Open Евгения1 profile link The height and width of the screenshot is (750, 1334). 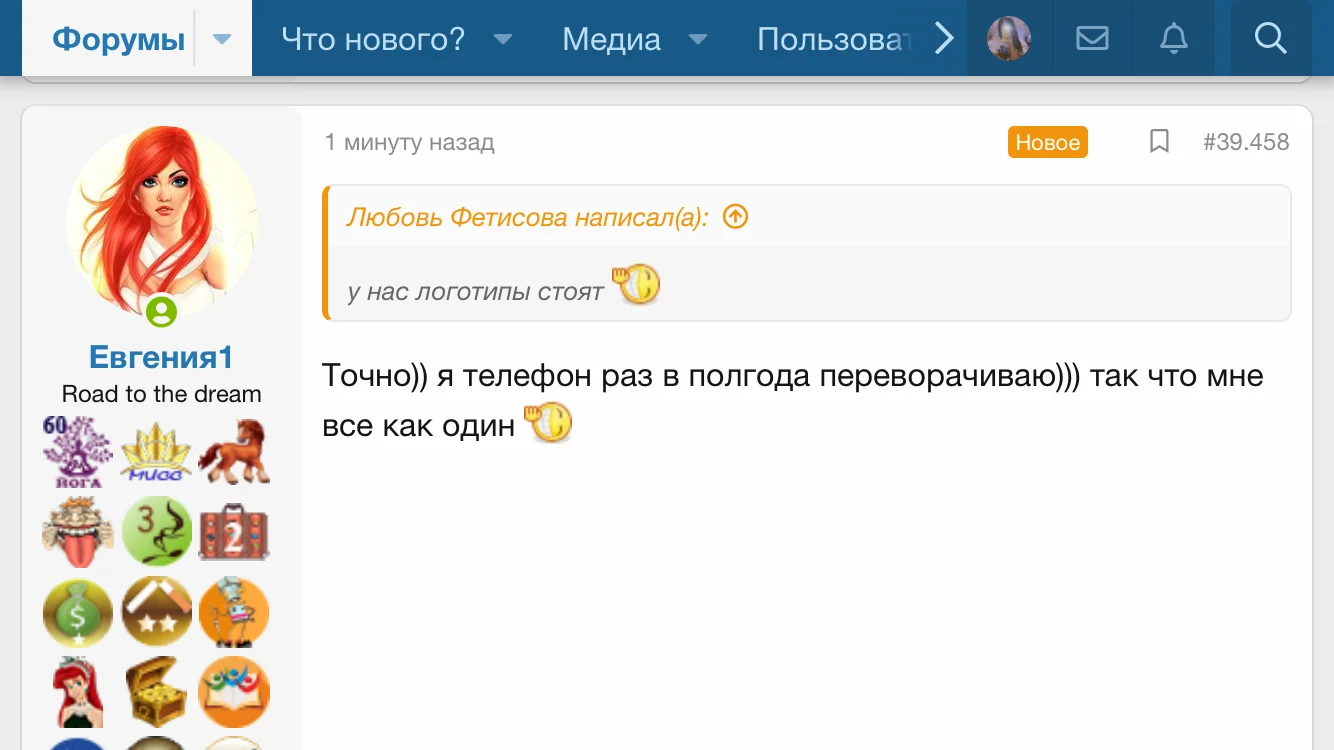pyautogui.click(x=161, y=357)
